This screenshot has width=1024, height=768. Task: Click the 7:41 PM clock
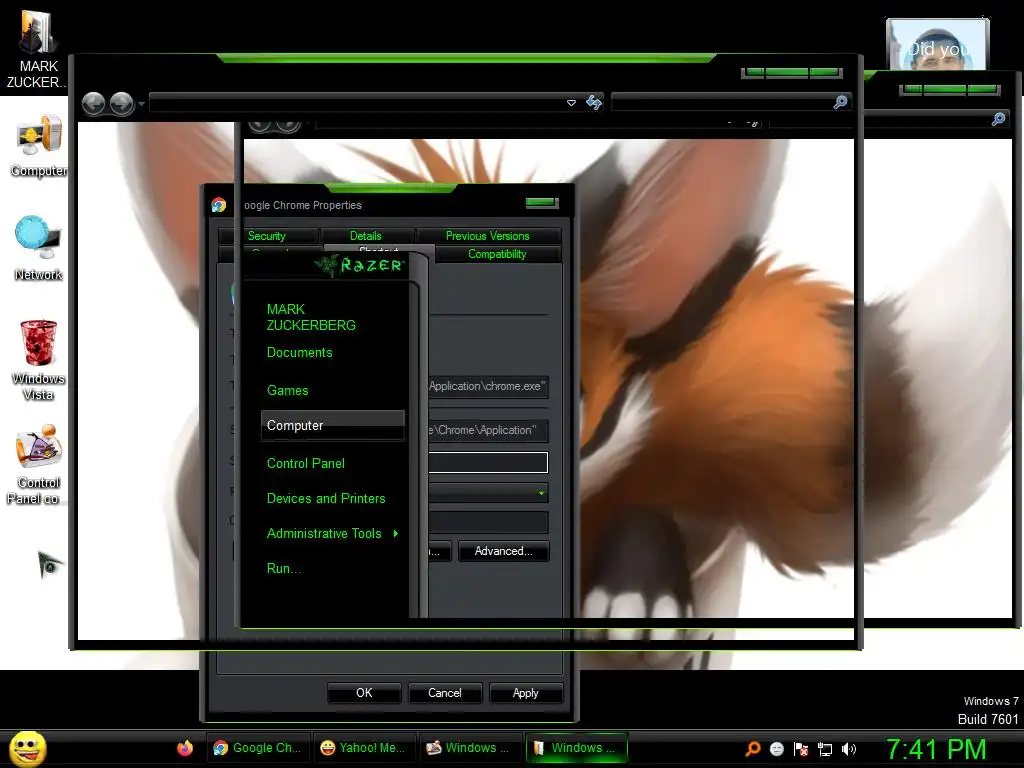click(x=936, y=749)
